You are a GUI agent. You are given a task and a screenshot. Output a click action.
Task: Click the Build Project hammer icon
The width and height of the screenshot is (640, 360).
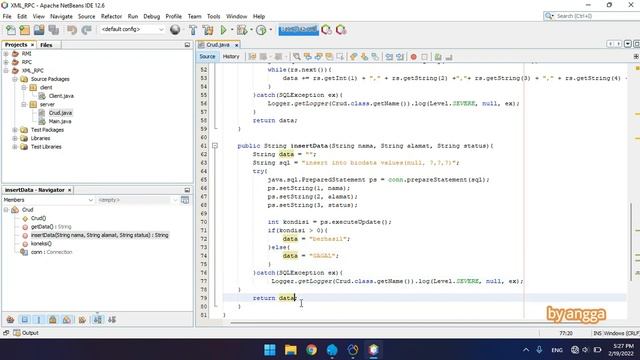tap(193, 30)
